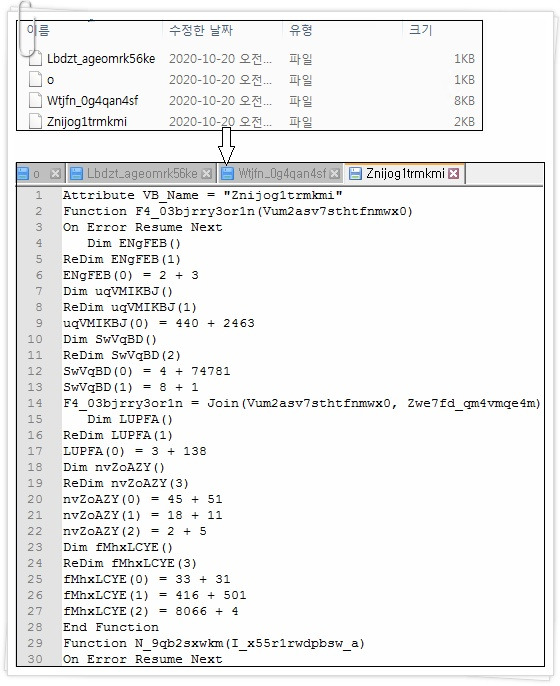Select the file named o
560x686 pixels.
pos(50,80)
